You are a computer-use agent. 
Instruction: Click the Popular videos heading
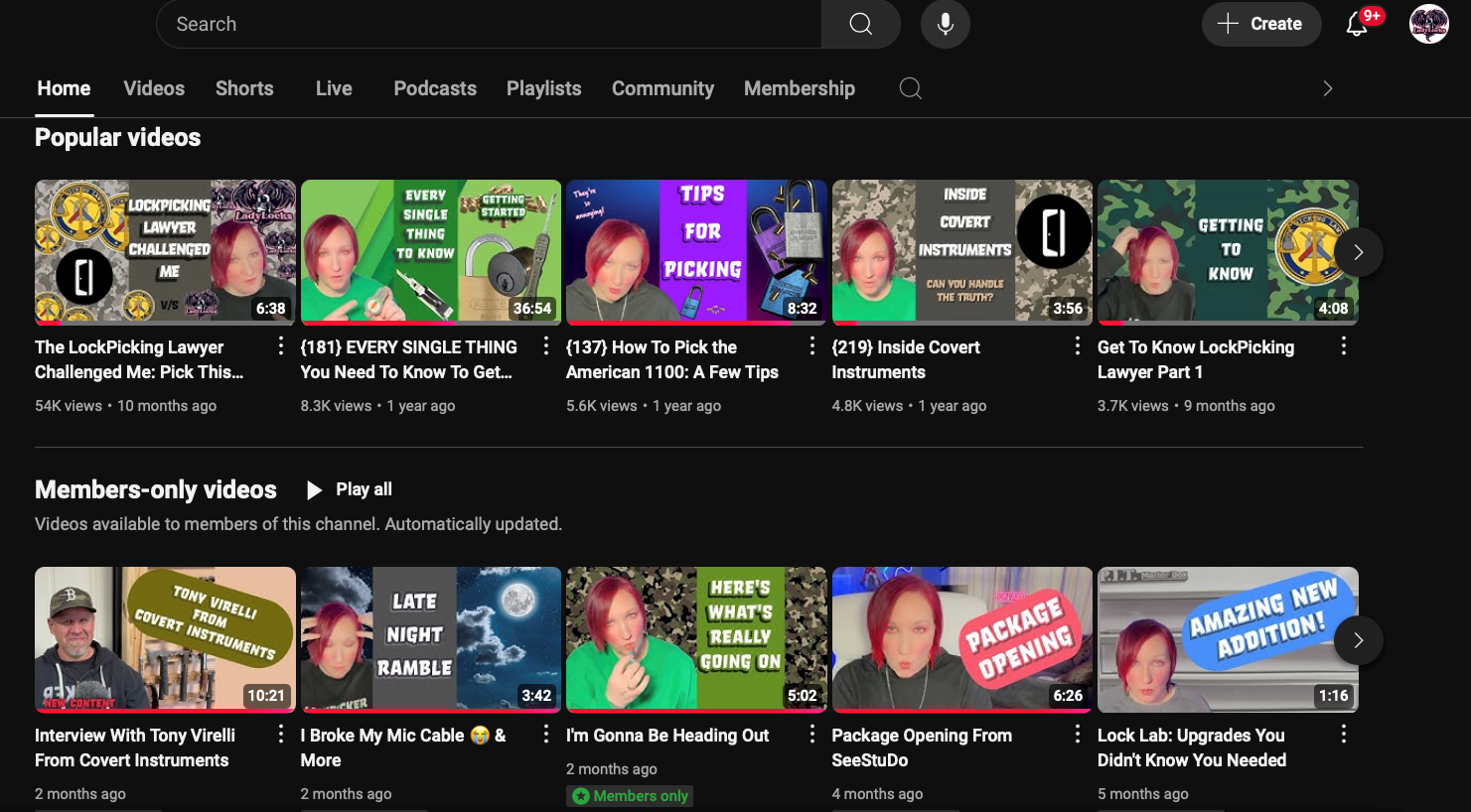coord(117,137)
